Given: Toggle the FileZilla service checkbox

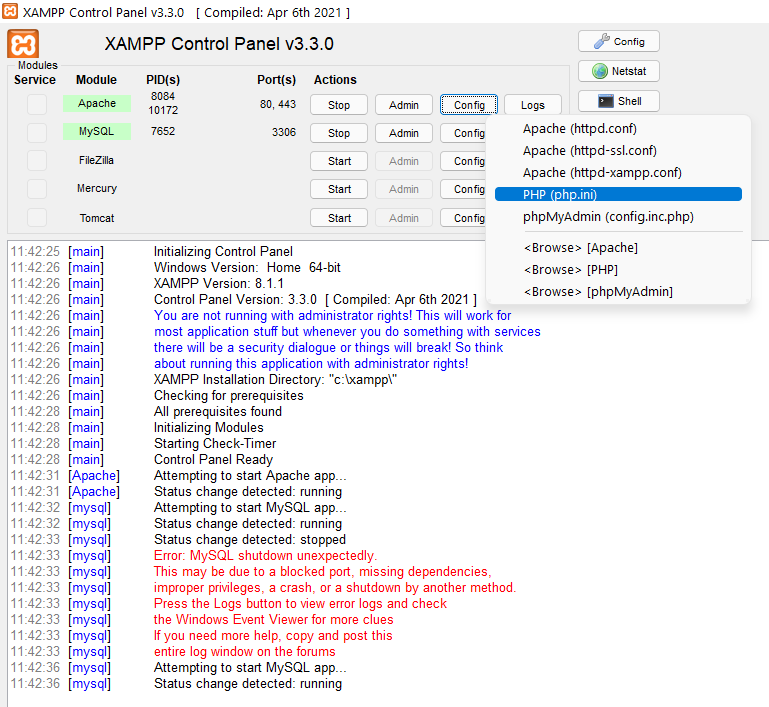Looking at the screenshot, I should coord(37,160).
